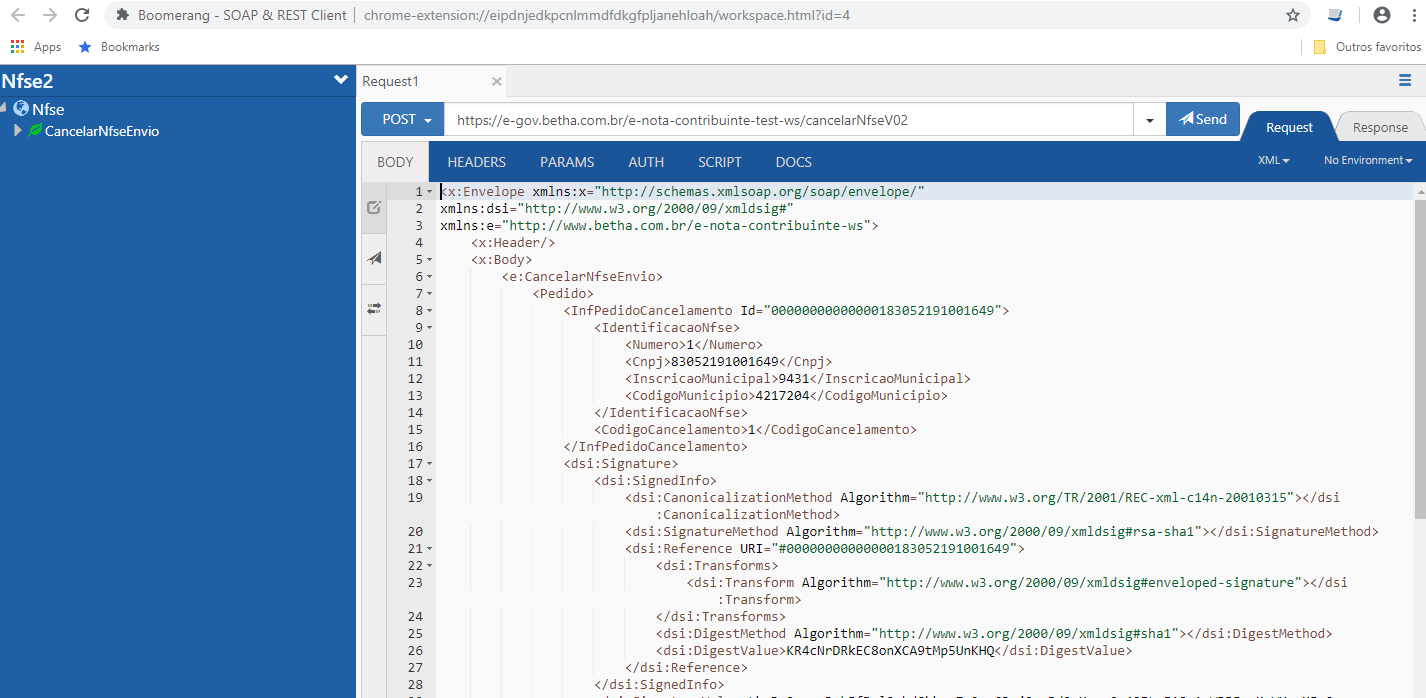Open the SCRIPT tab
The image size is (1426, 698).
tap(720, 162)
